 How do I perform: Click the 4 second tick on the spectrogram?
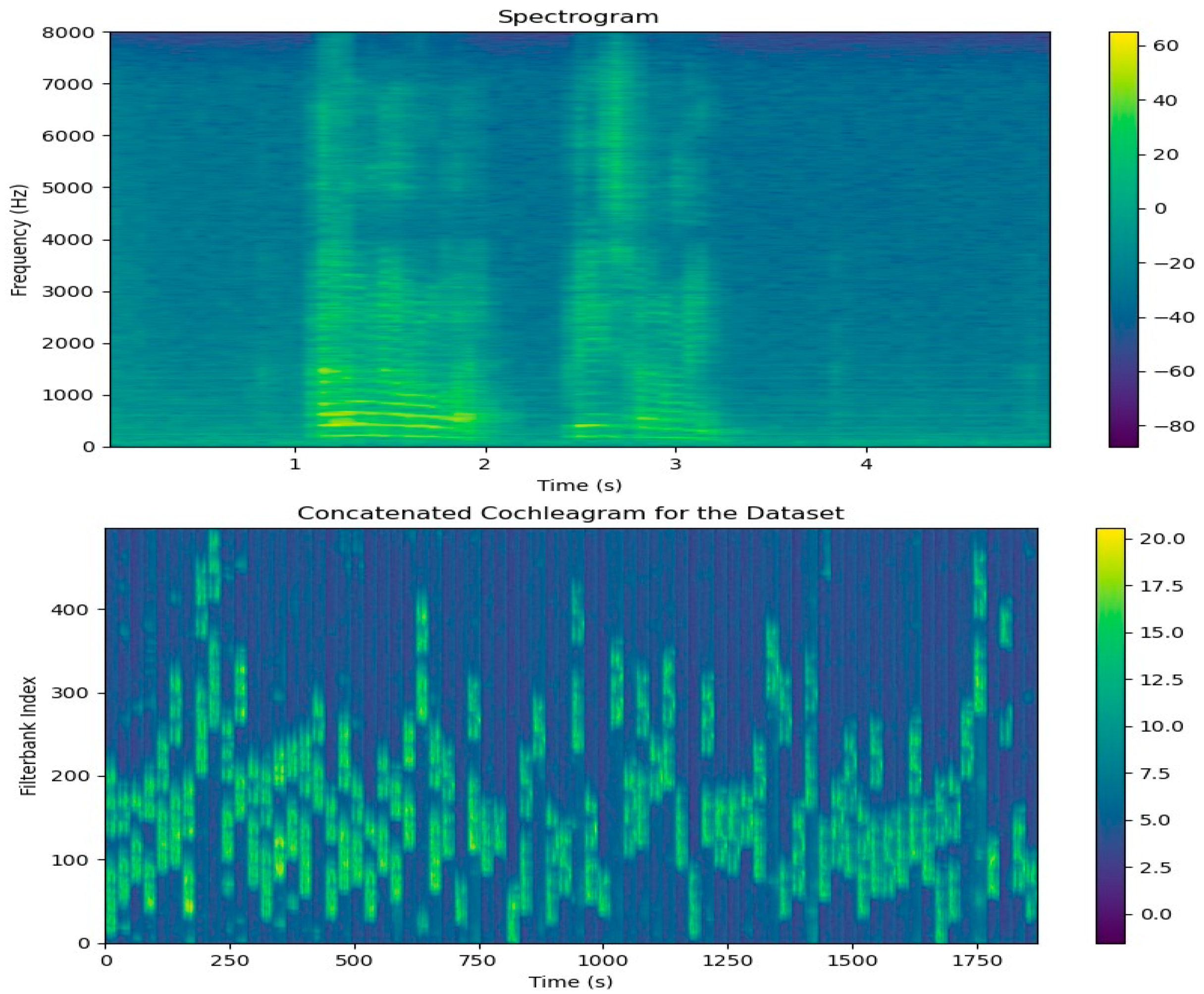click(x=866, y=464)
